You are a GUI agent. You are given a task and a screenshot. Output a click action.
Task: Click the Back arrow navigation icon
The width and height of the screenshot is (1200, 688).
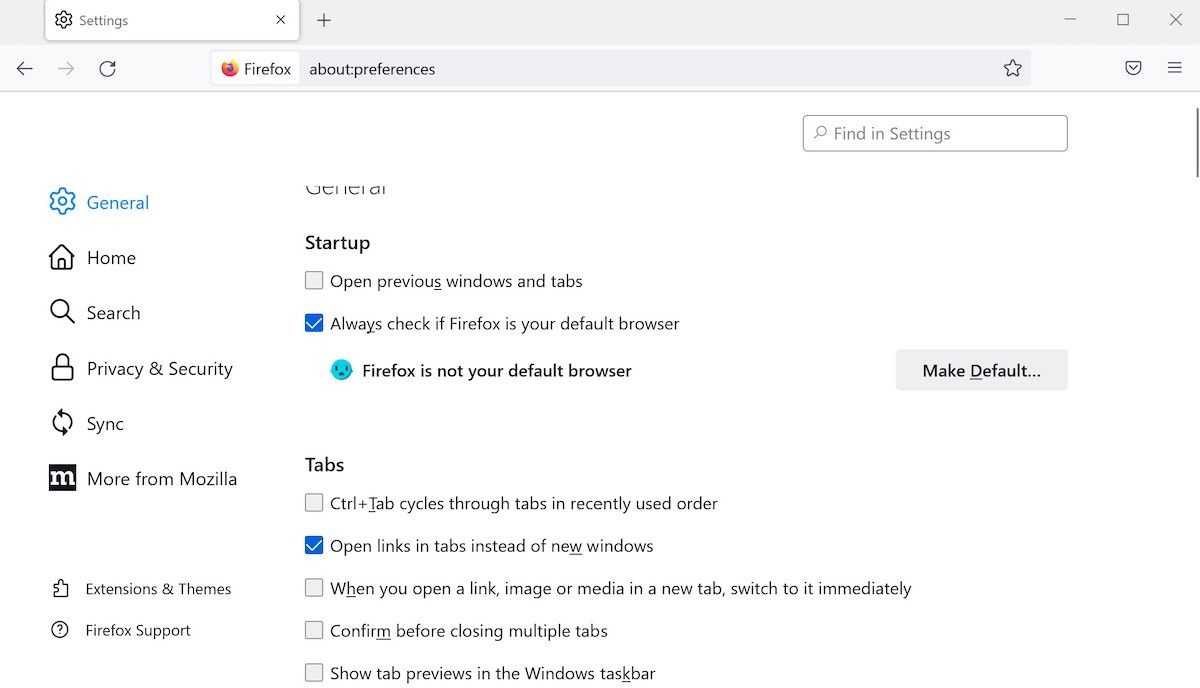[25, 69]
